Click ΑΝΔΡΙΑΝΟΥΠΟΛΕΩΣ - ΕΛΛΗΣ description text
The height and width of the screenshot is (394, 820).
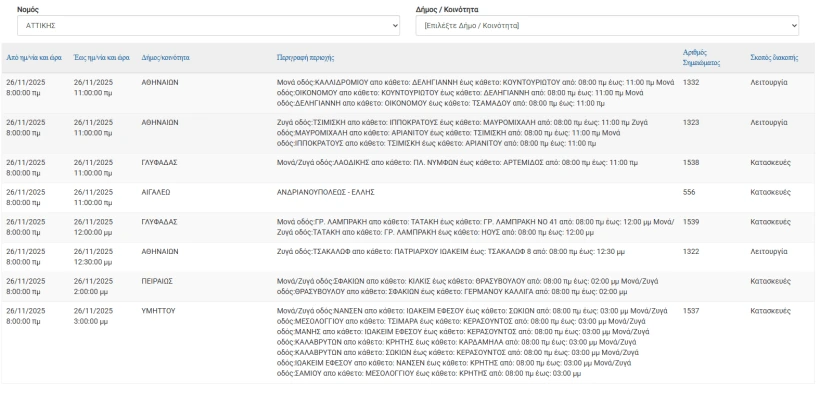pyautogui.click(x=325, y=193)
